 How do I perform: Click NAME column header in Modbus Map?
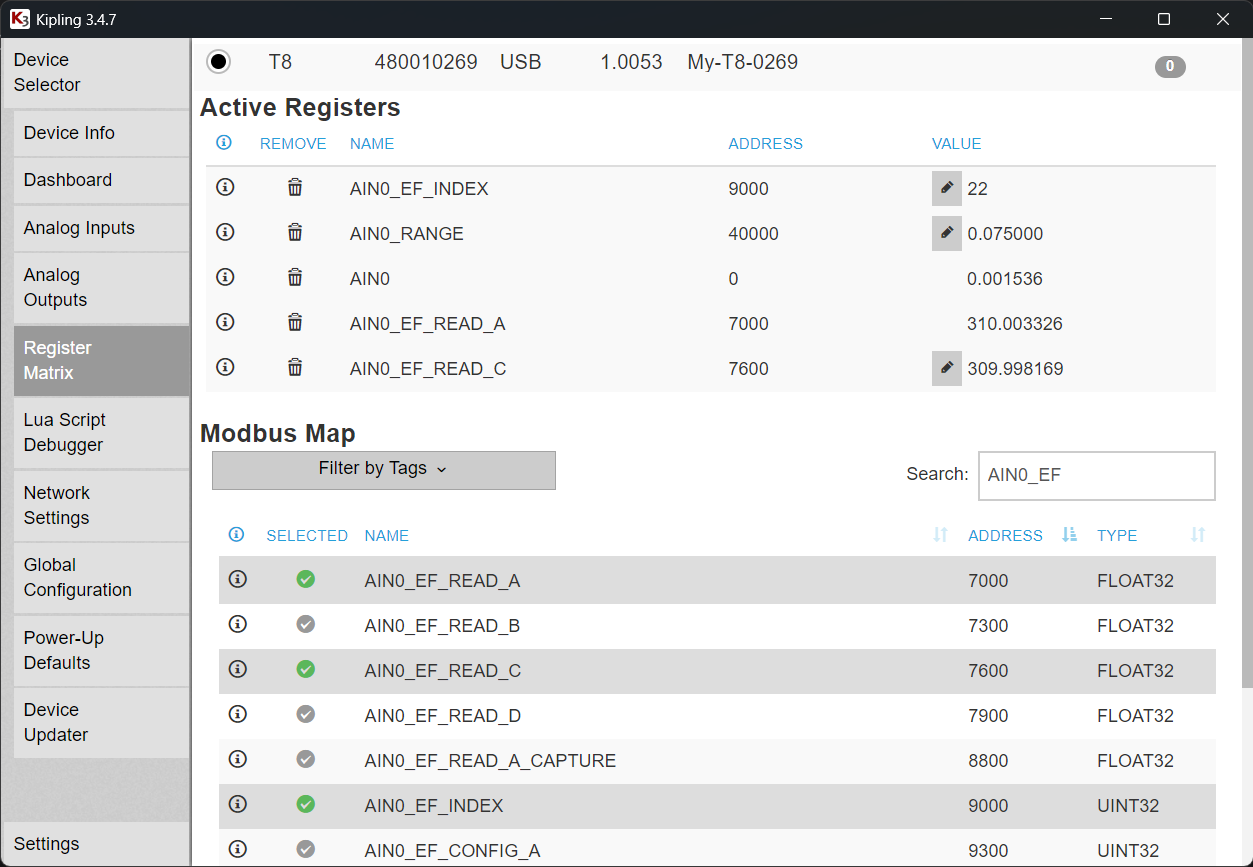point(387,536)
